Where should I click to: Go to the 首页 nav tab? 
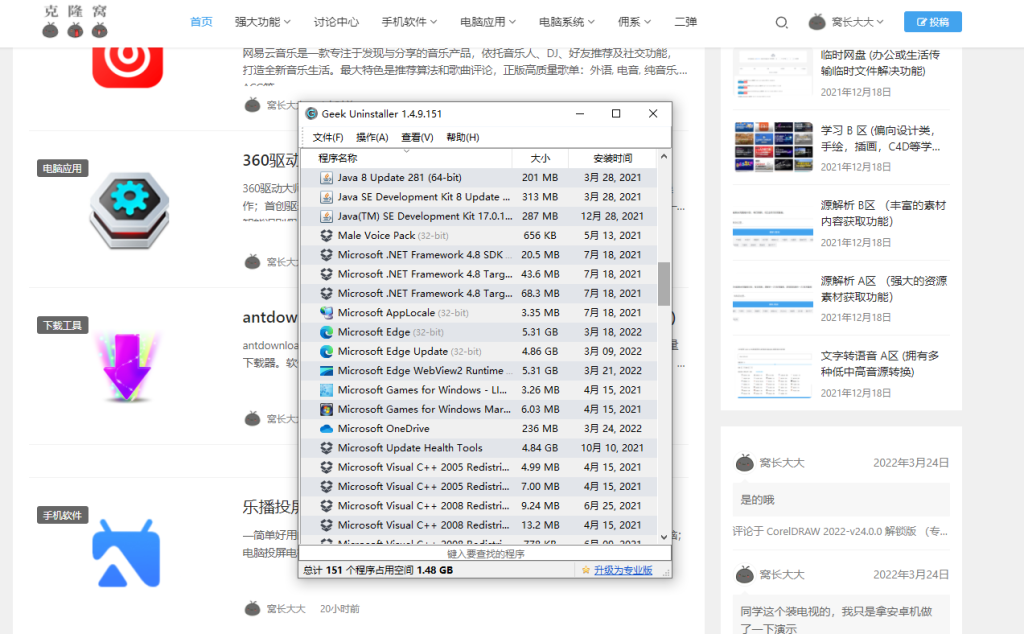click(x=201, y=22)
